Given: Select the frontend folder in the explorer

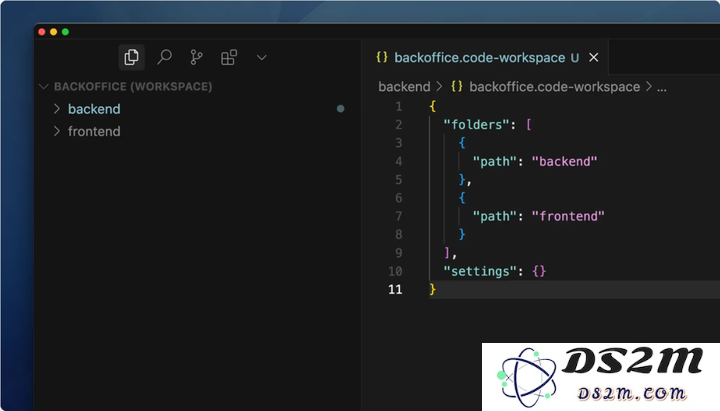Looking at the screenshot, I should [94, 131].
